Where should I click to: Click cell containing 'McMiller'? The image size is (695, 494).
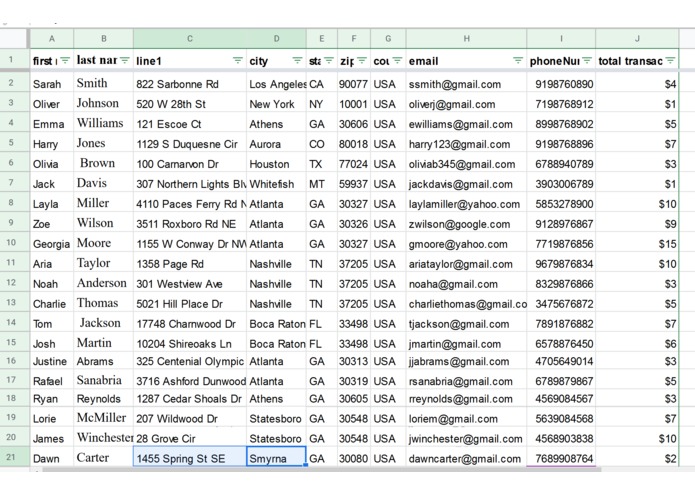(x=103, y=418)
